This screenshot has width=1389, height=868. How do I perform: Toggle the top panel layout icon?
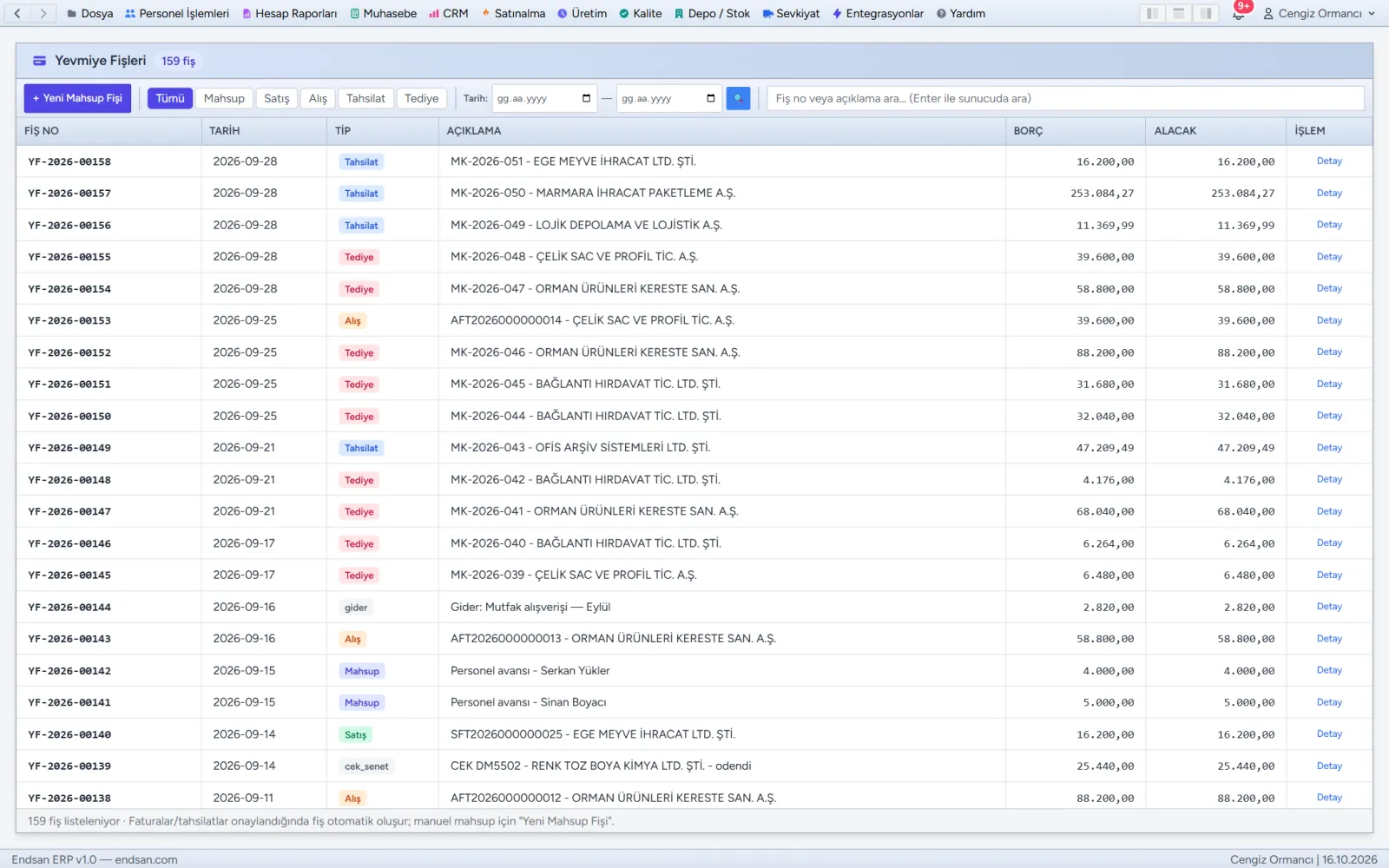pyautogui.click(x=1179, y=13)
